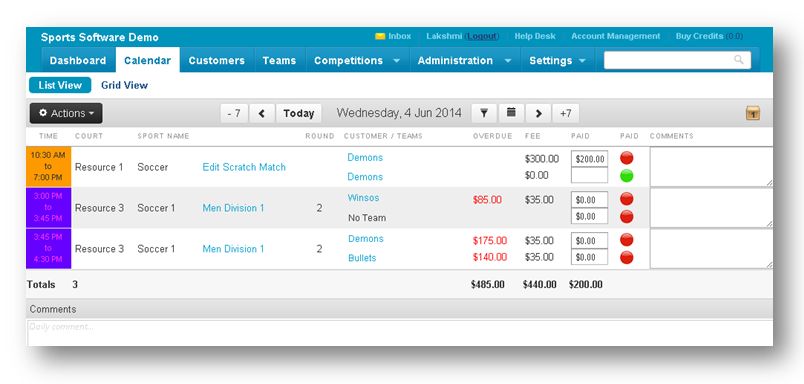Viewport: 804px width, 384px height.
Task: Toggle green paid status for second Demons
Action: pos(627,176)
